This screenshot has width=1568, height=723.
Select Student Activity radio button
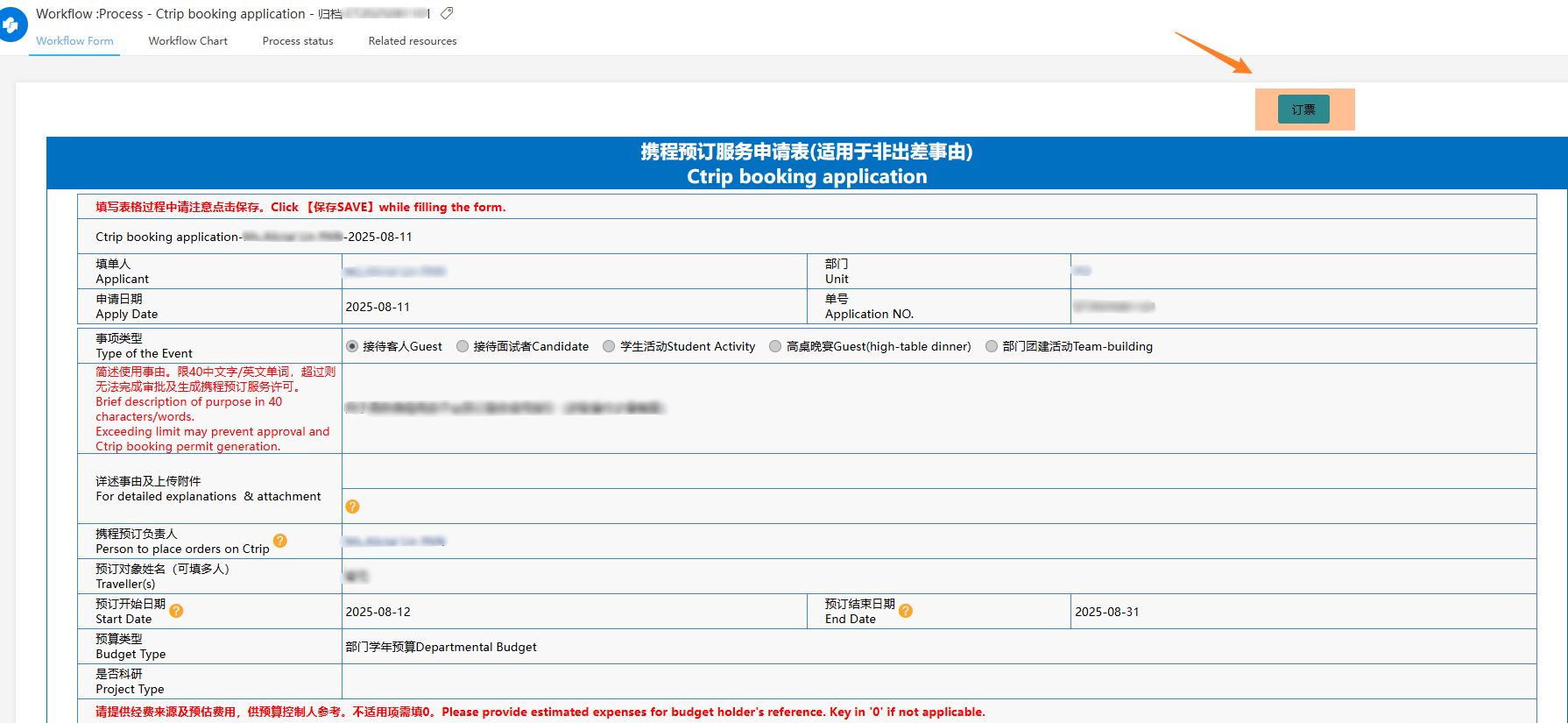pyautogui.click(x=609, y=346)
